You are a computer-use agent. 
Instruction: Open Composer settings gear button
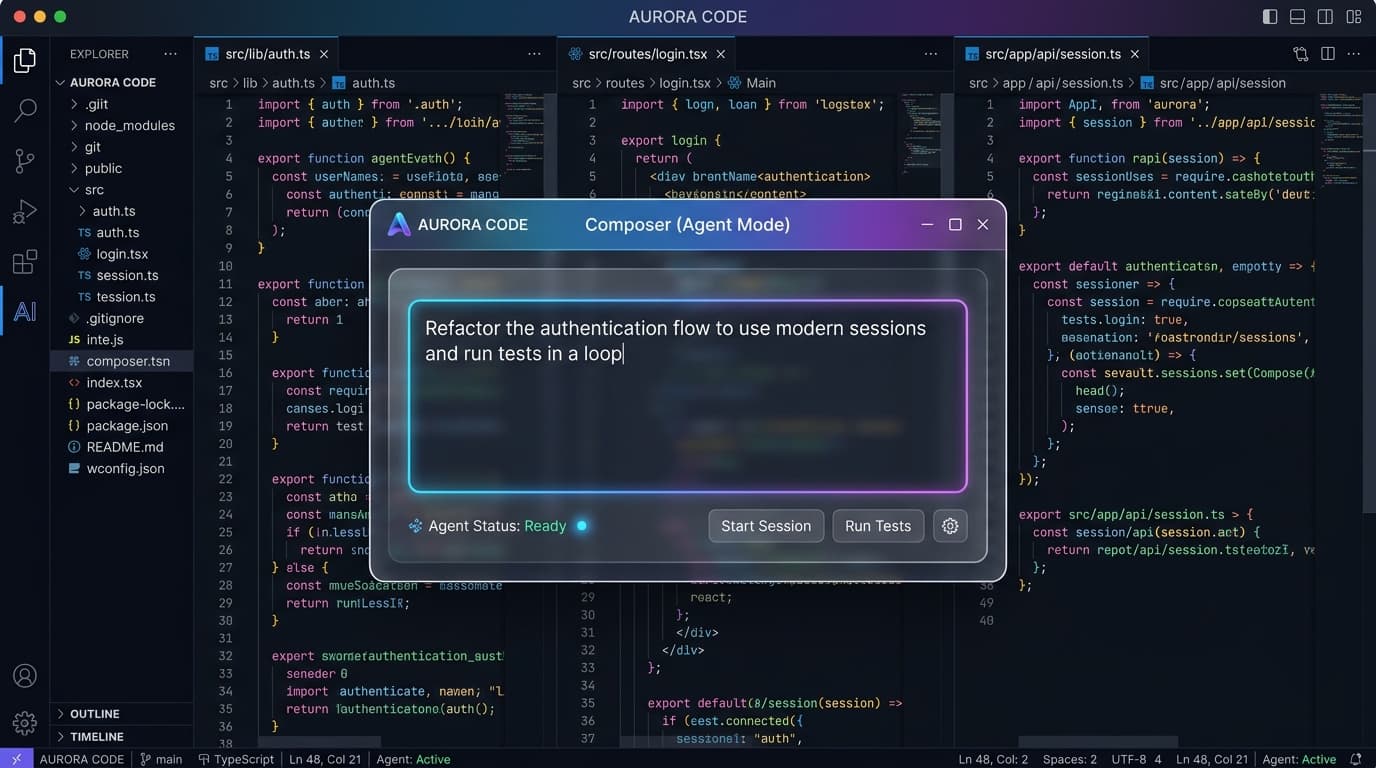tap(950, 526)
